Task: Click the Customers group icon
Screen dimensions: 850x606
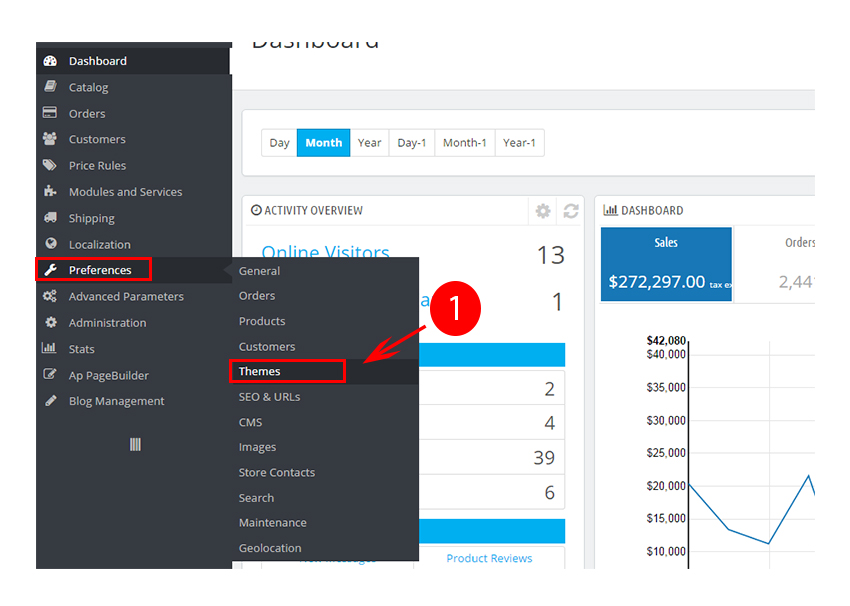Action: [50, 139]
